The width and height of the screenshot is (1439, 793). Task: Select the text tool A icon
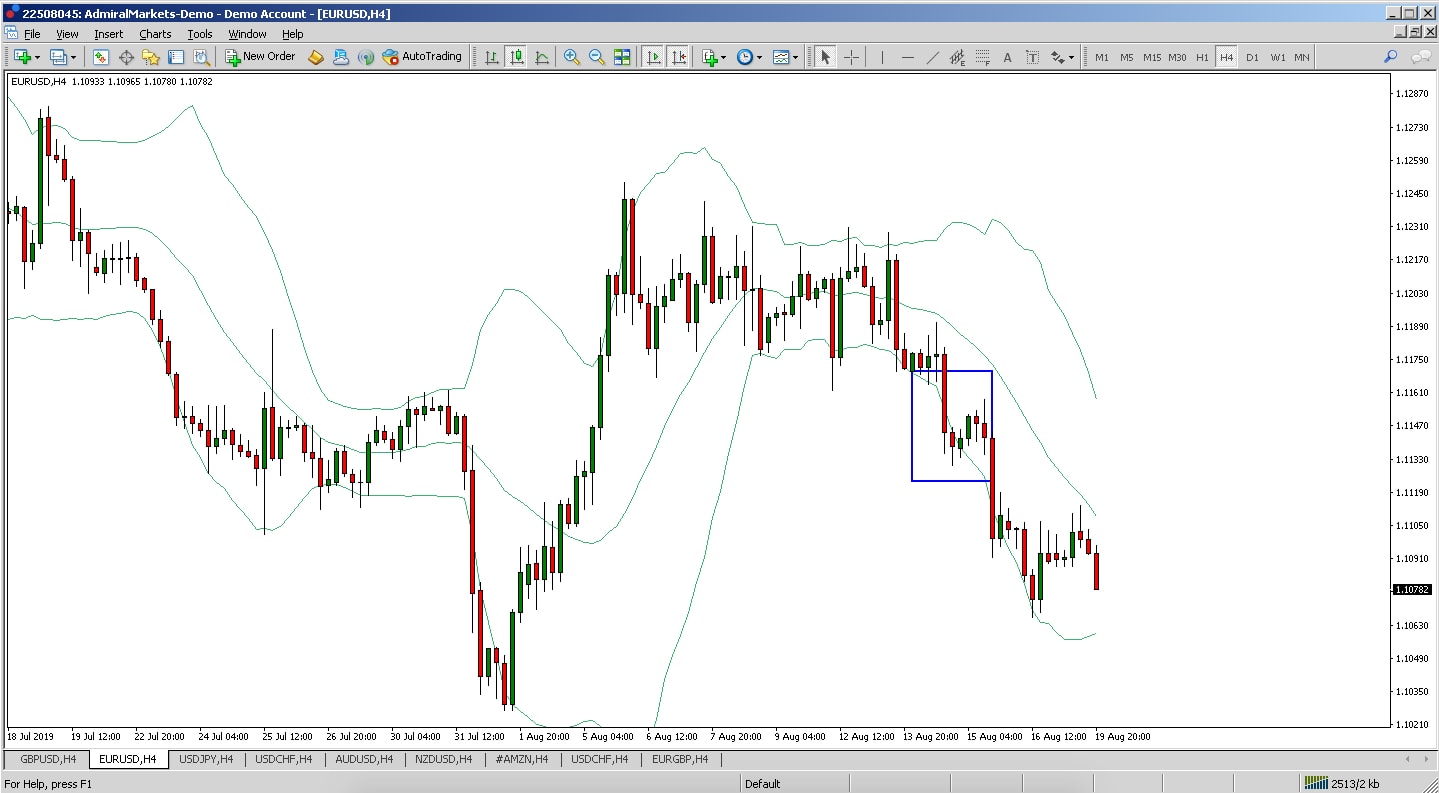click(x=1007, y=57)
